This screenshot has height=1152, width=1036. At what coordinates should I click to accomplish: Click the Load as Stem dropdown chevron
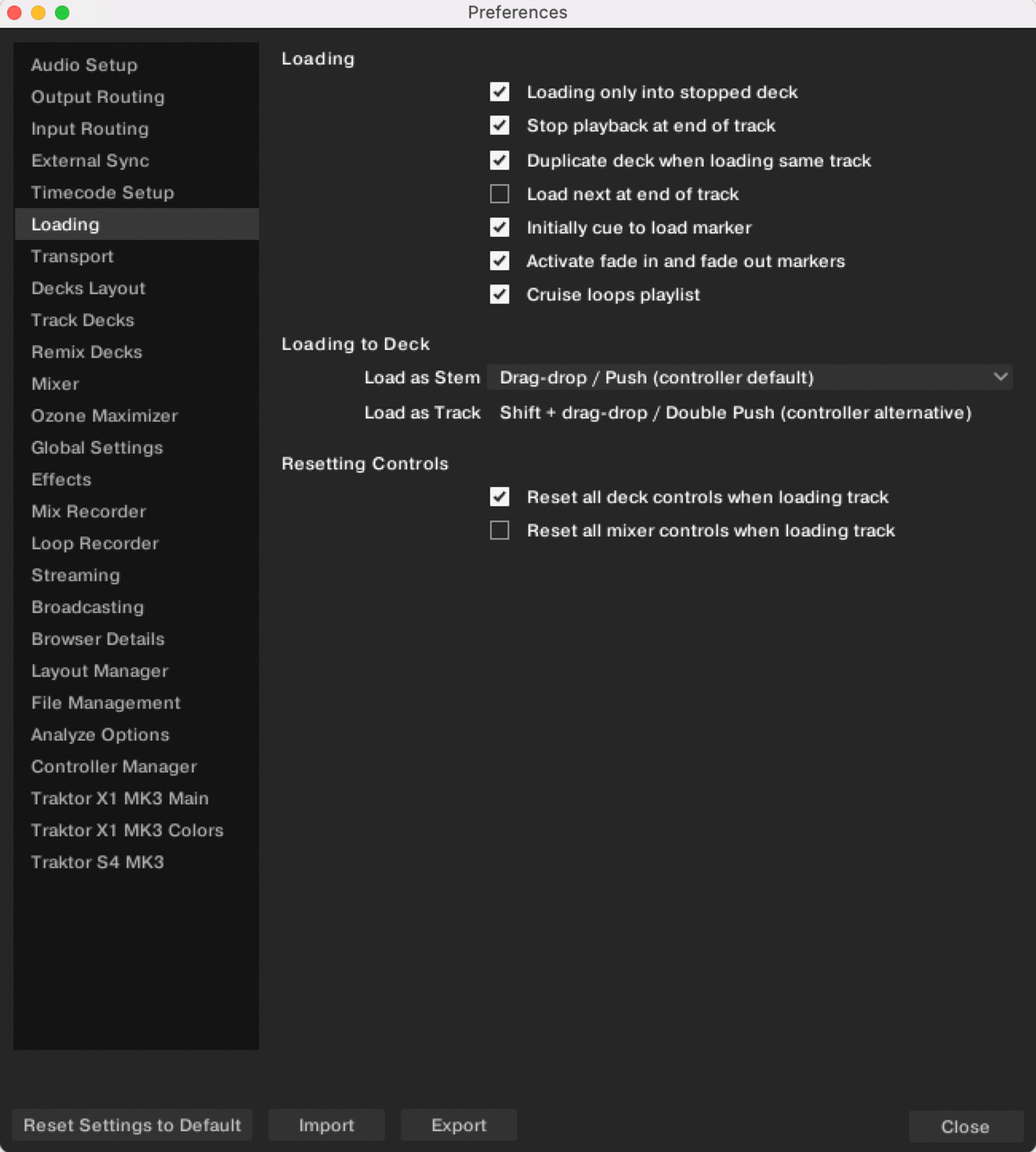pos(1000,377)
